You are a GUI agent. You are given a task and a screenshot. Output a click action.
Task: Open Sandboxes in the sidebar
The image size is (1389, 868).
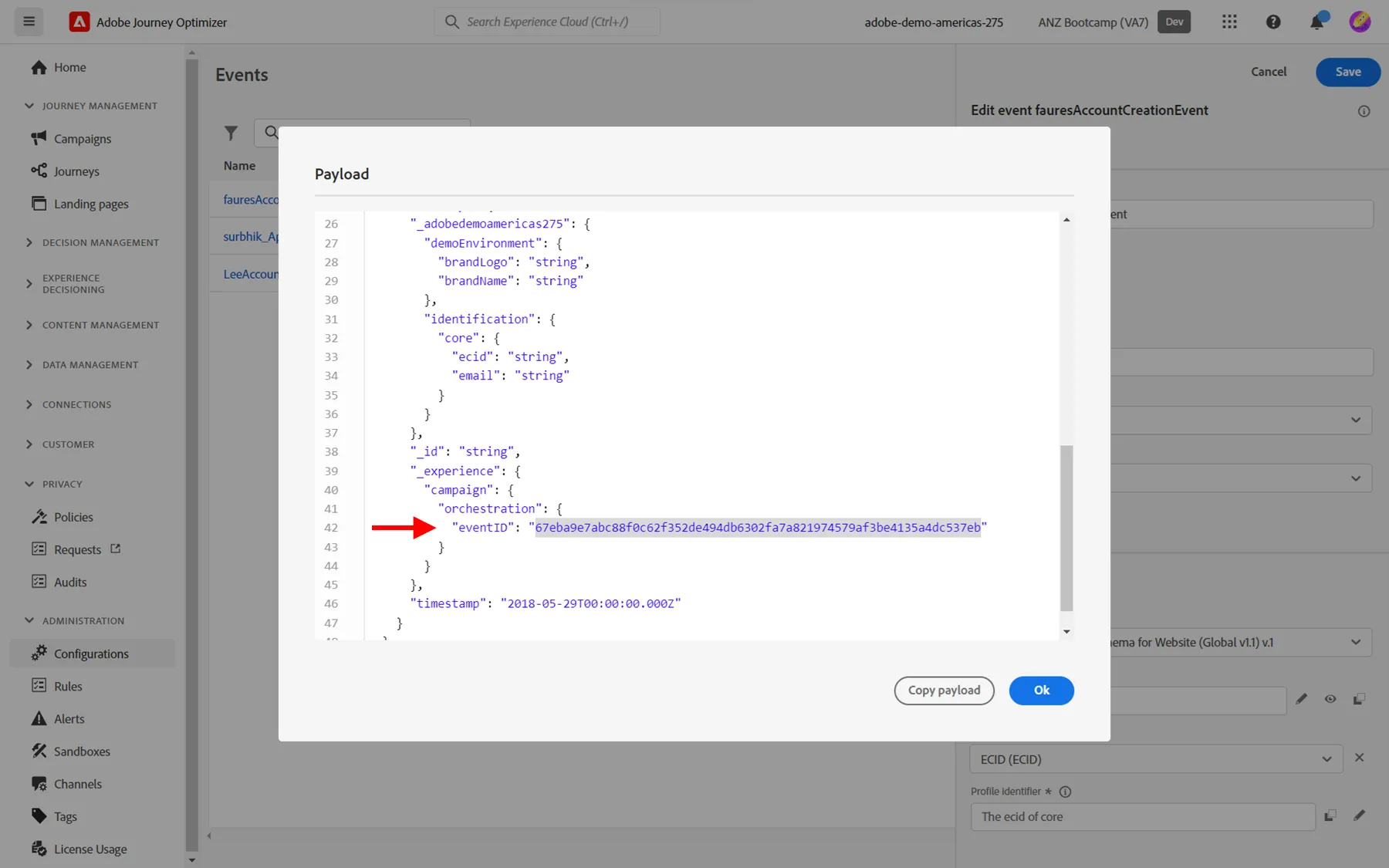point(82,751)
